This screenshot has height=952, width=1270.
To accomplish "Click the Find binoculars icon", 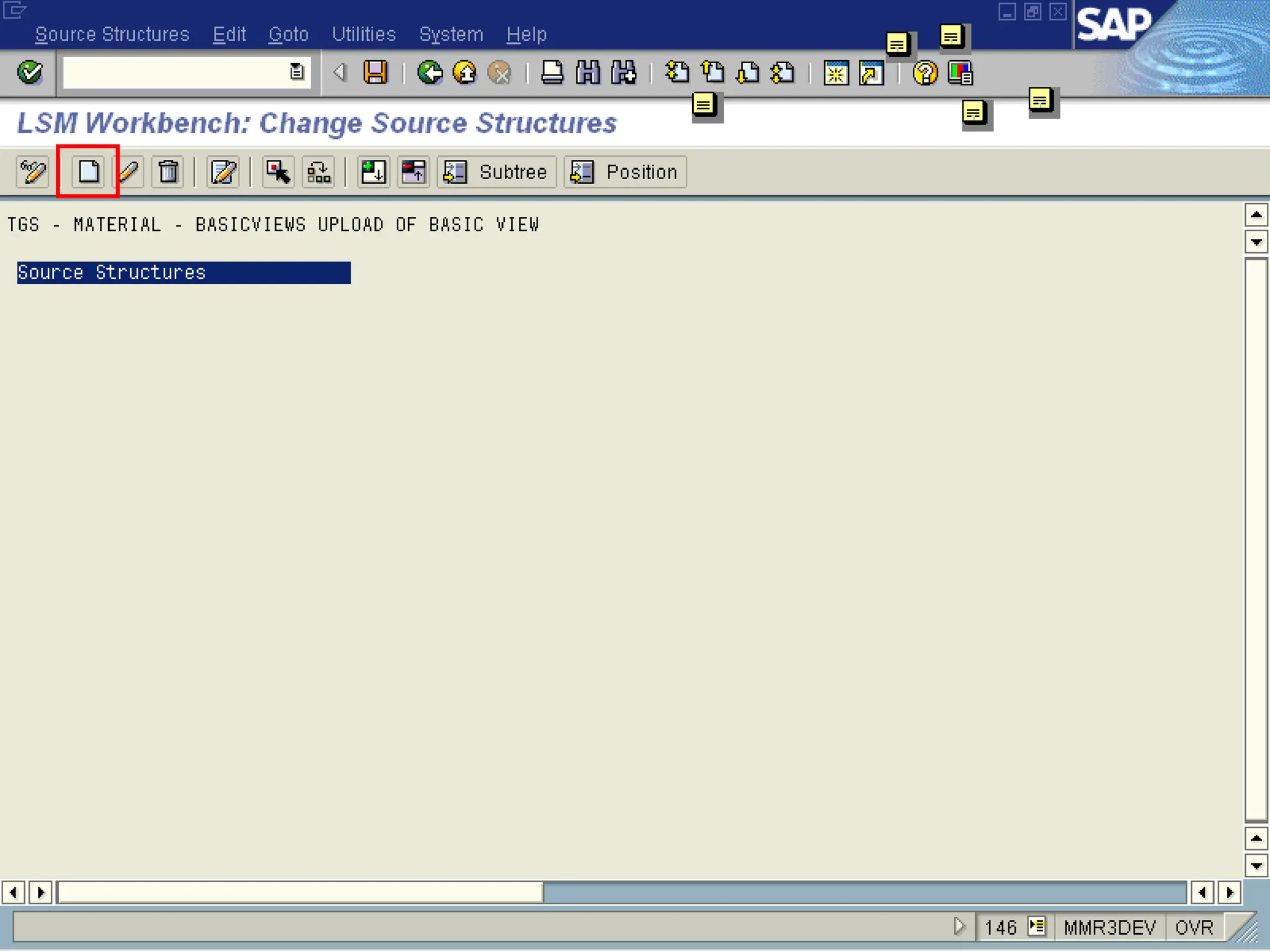I will tap(587, 73).
